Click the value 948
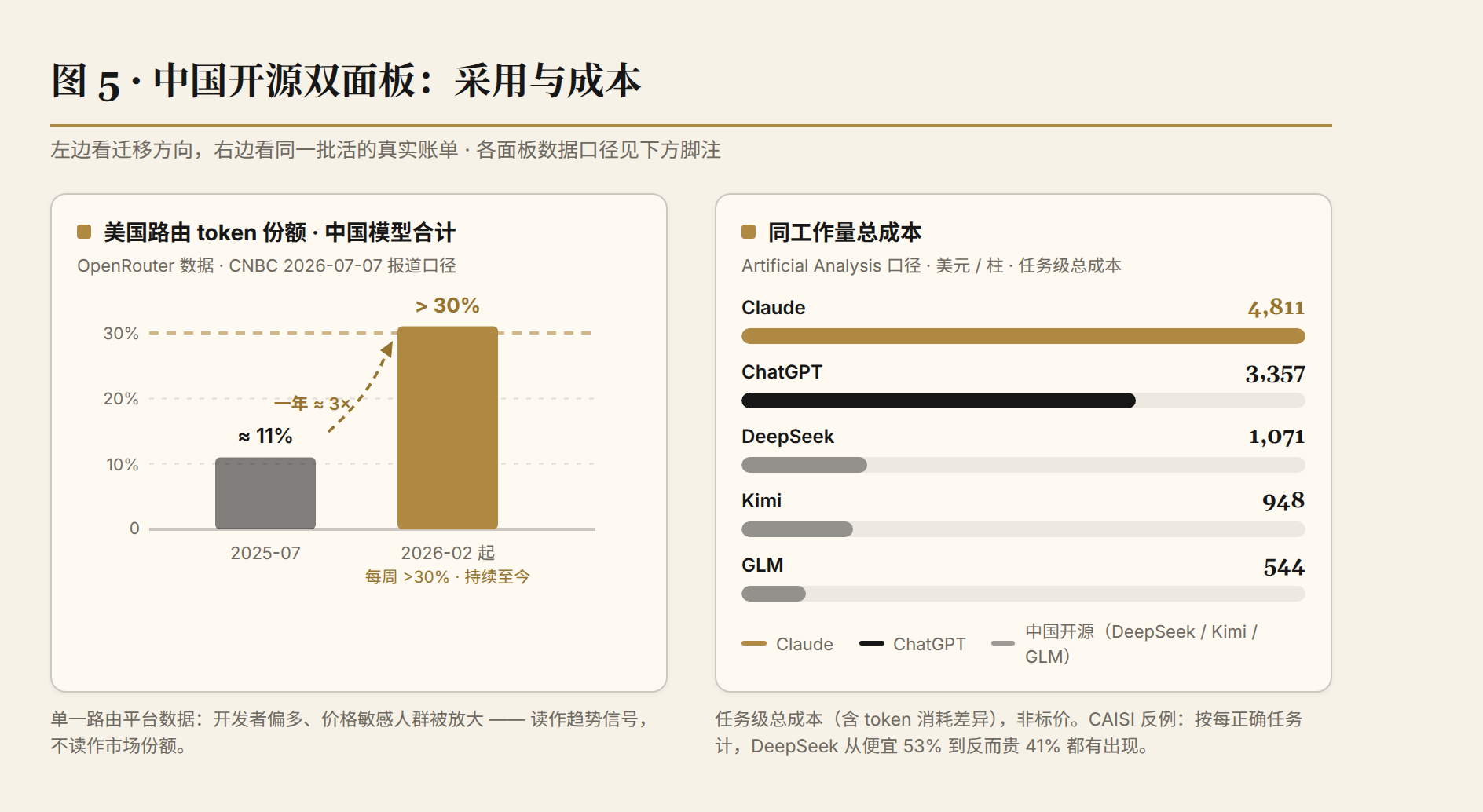The height and width of the screenshot is (812, 1483). coord(1283,501)
